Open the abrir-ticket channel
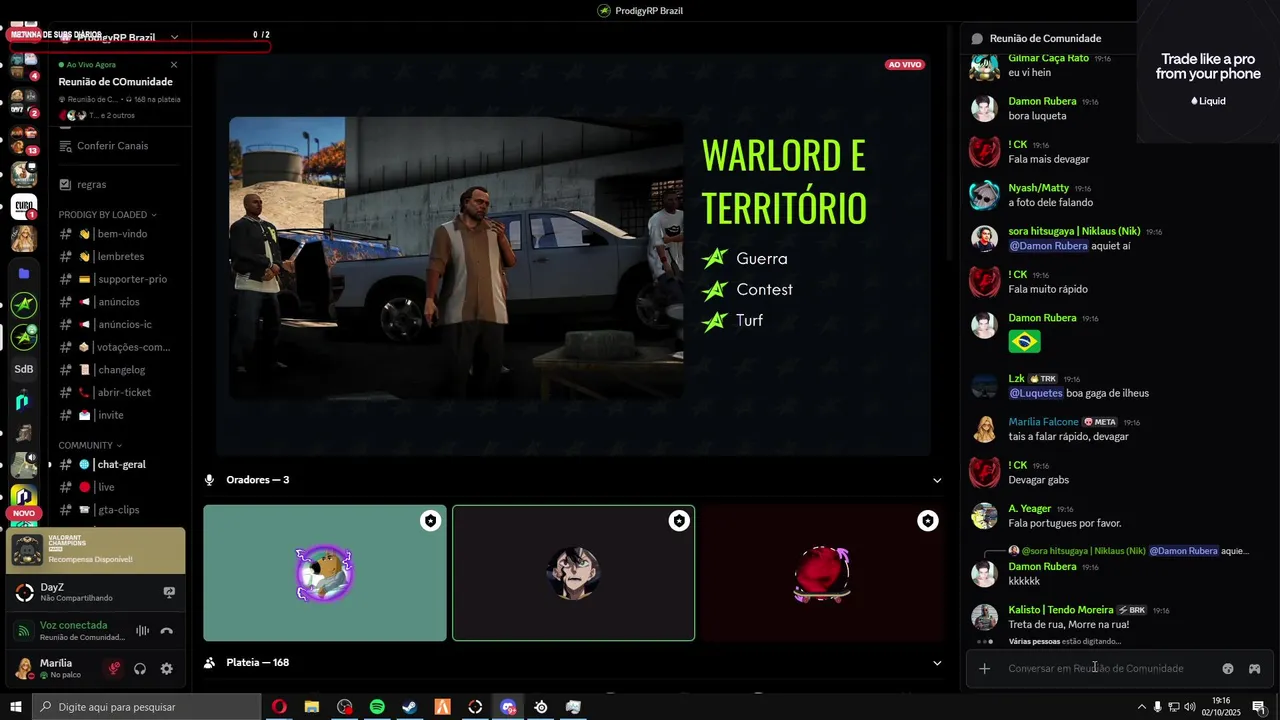 (x=120, y=393)
